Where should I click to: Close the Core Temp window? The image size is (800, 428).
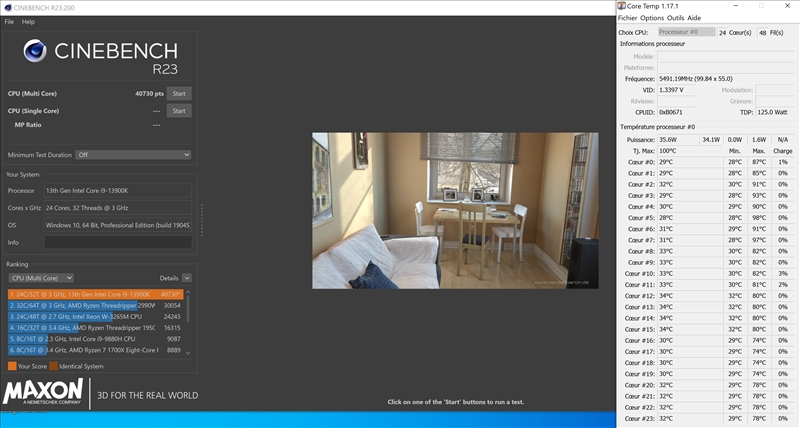tap(787, 6)
